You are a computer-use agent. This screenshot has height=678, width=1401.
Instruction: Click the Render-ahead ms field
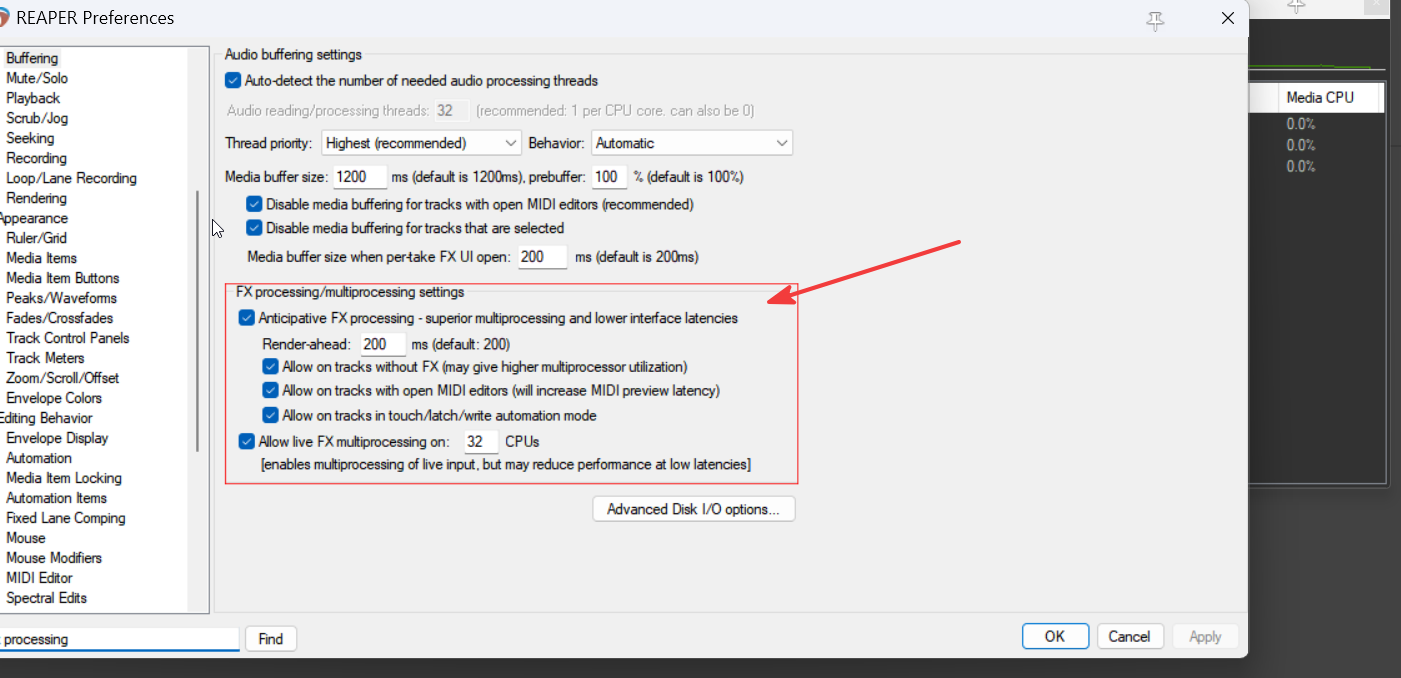pyautogui.click(x=383, y=344)
